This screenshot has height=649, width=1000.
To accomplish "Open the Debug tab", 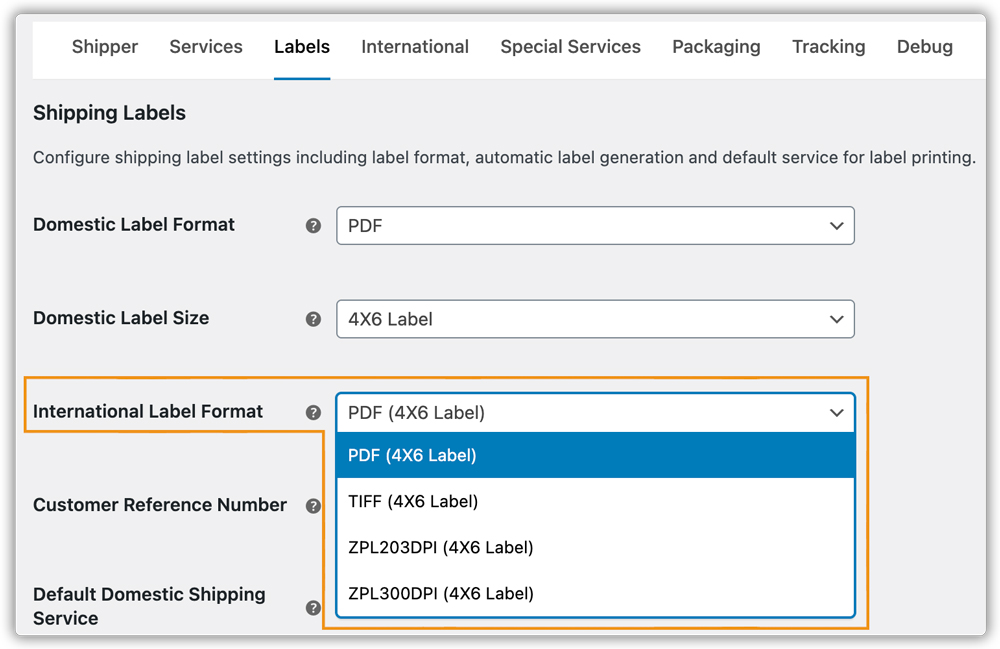I will (924, 47).
